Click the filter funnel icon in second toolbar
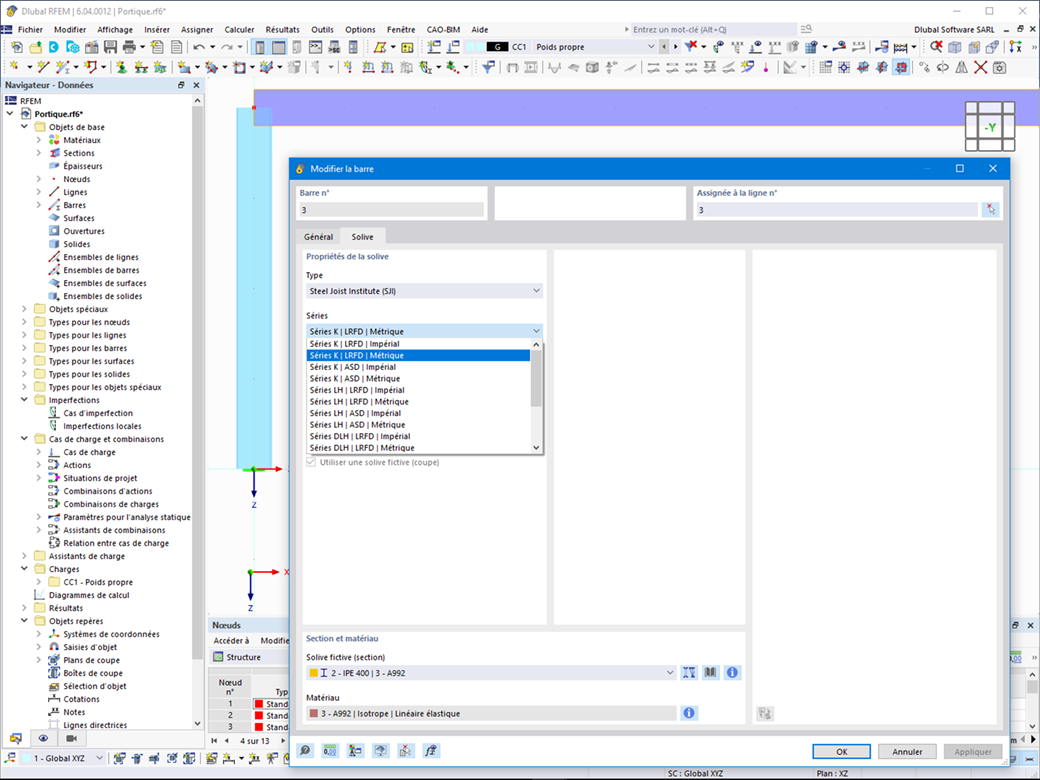Image resolution: width=1040 pixels, height=780 pixels. [x=488, y=67]
